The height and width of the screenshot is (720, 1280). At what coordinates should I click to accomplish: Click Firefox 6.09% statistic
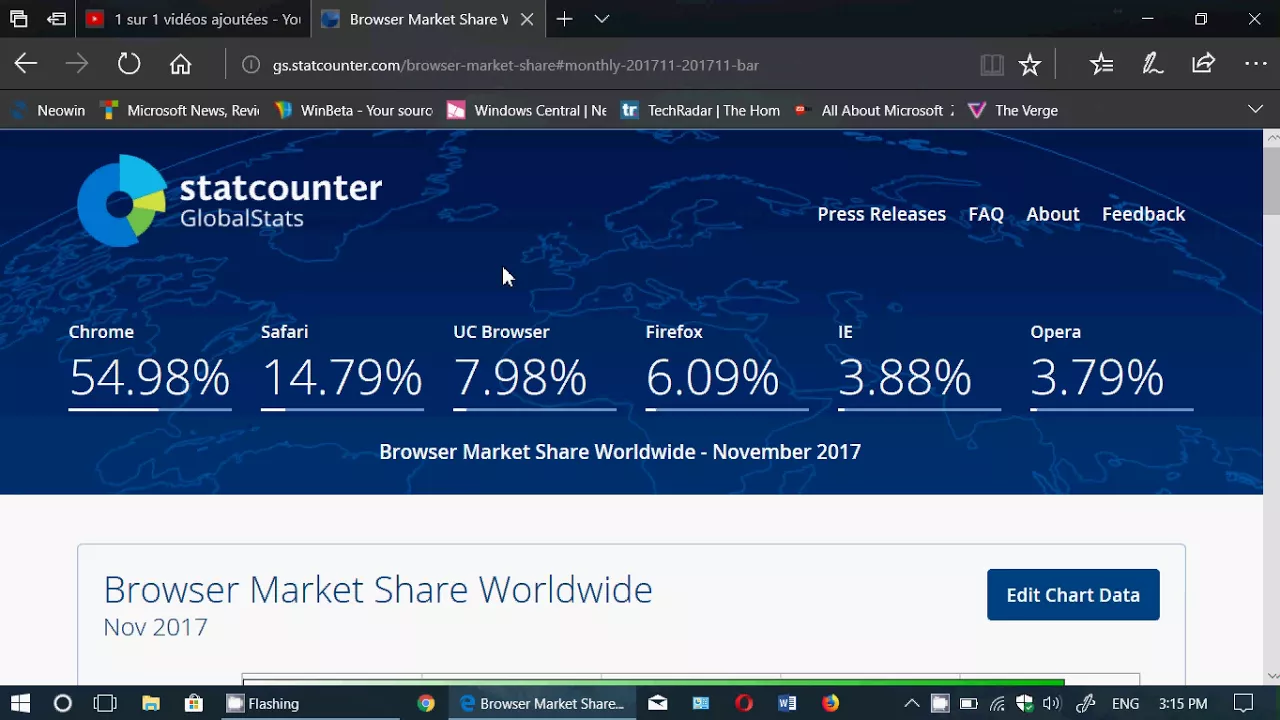pos(727,366)
